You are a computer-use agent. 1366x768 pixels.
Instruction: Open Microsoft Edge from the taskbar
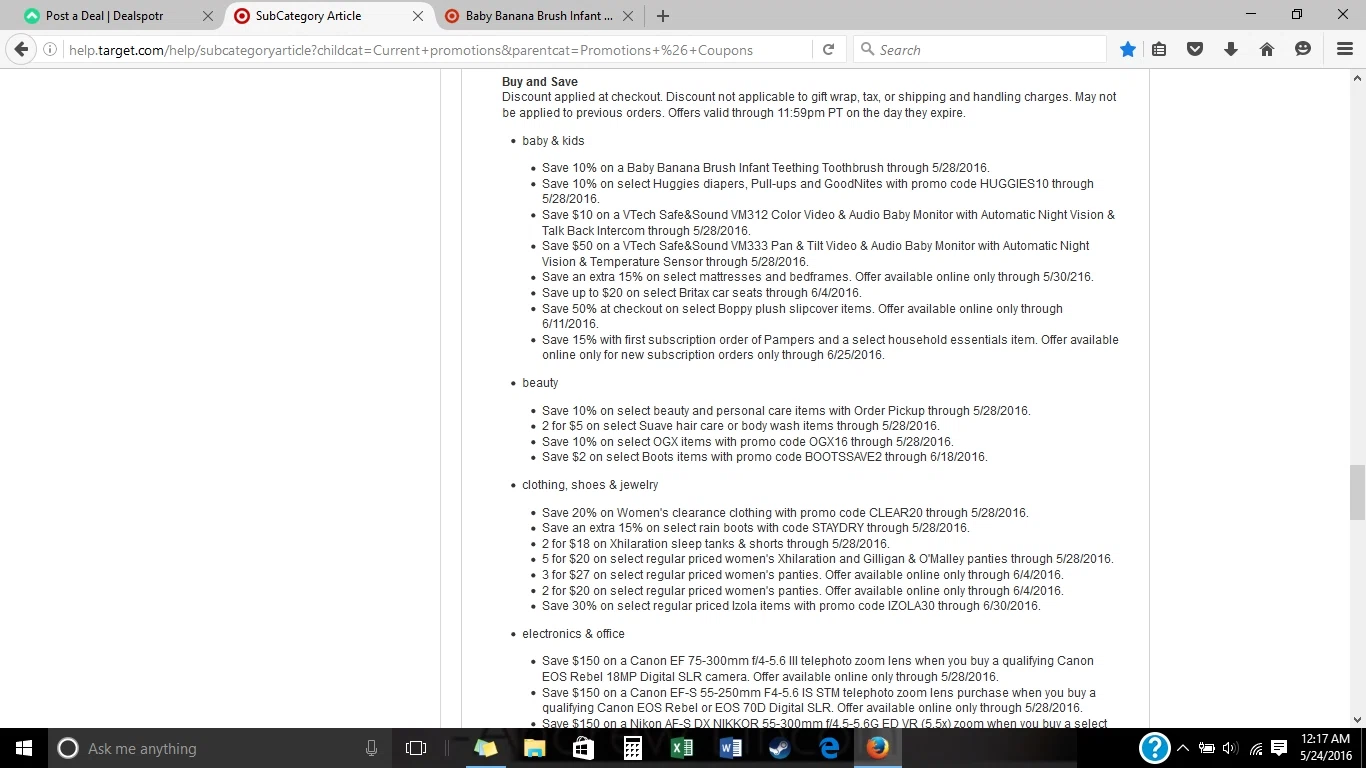(x=829, y=748)
